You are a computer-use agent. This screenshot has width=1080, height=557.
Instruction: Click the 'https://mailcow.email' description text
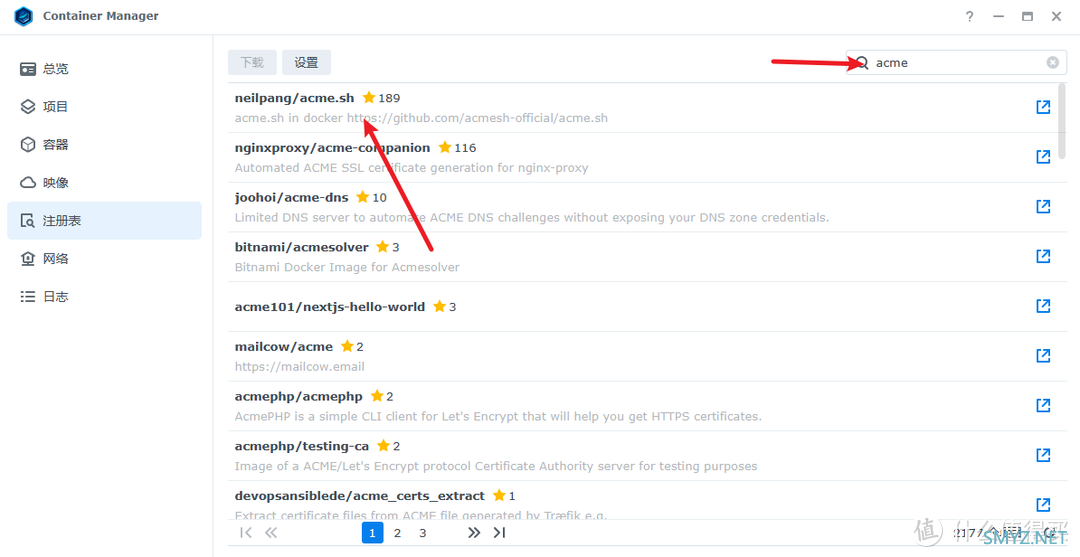(x=300, y=366)
